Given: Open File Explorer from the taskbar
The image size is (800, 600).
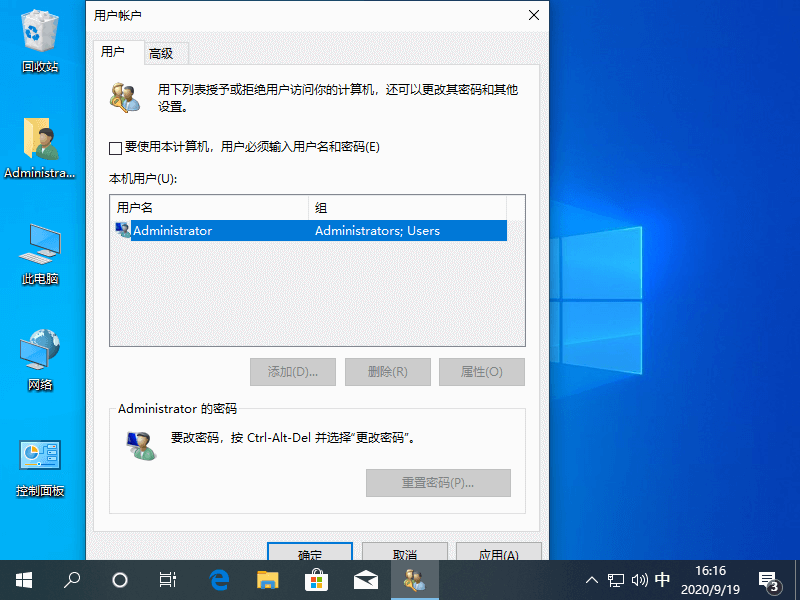Looking at the screenshot, I should point(267,580).
